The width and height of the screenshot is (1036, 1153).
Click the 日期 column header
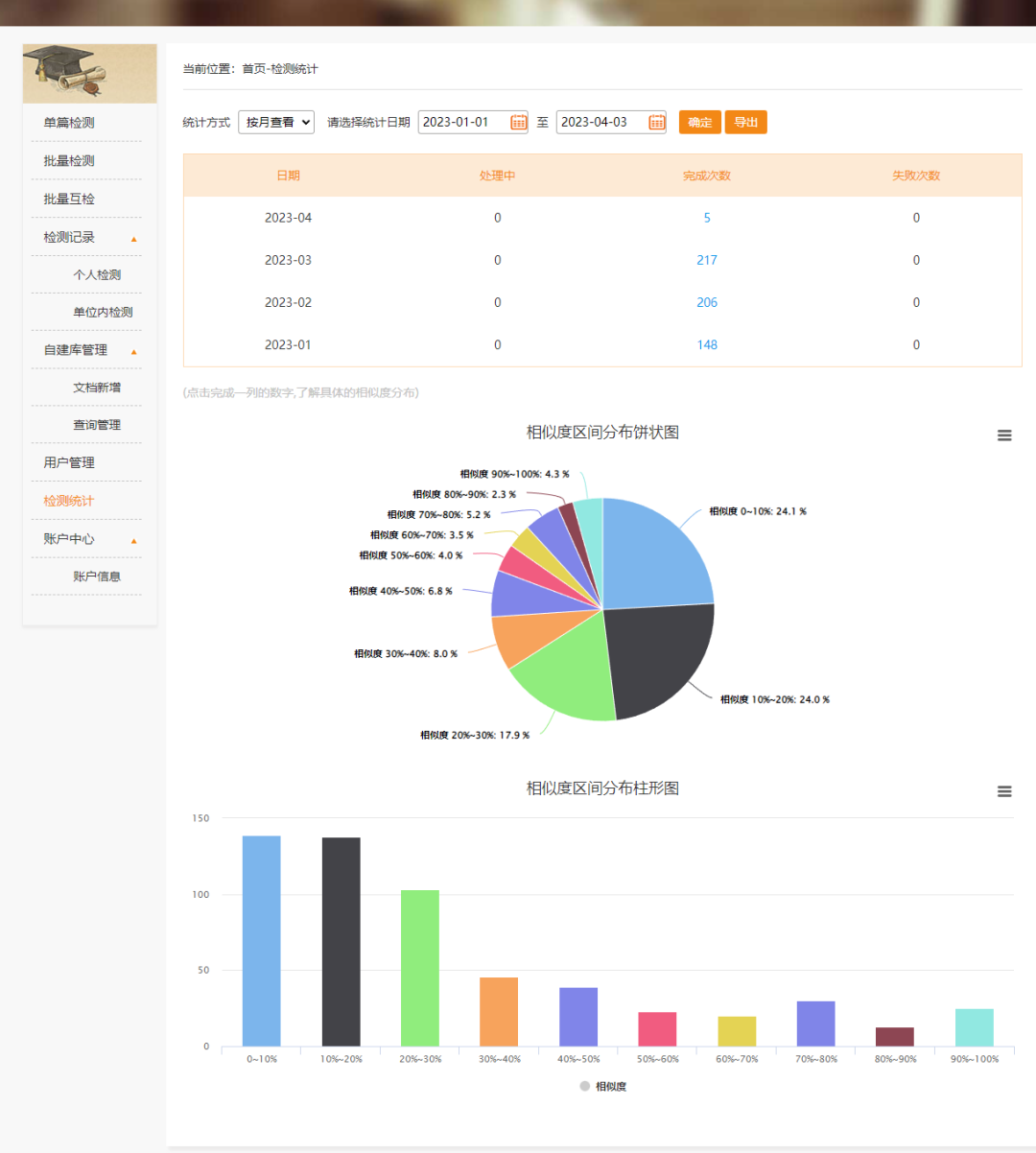(x=288, y=176)
